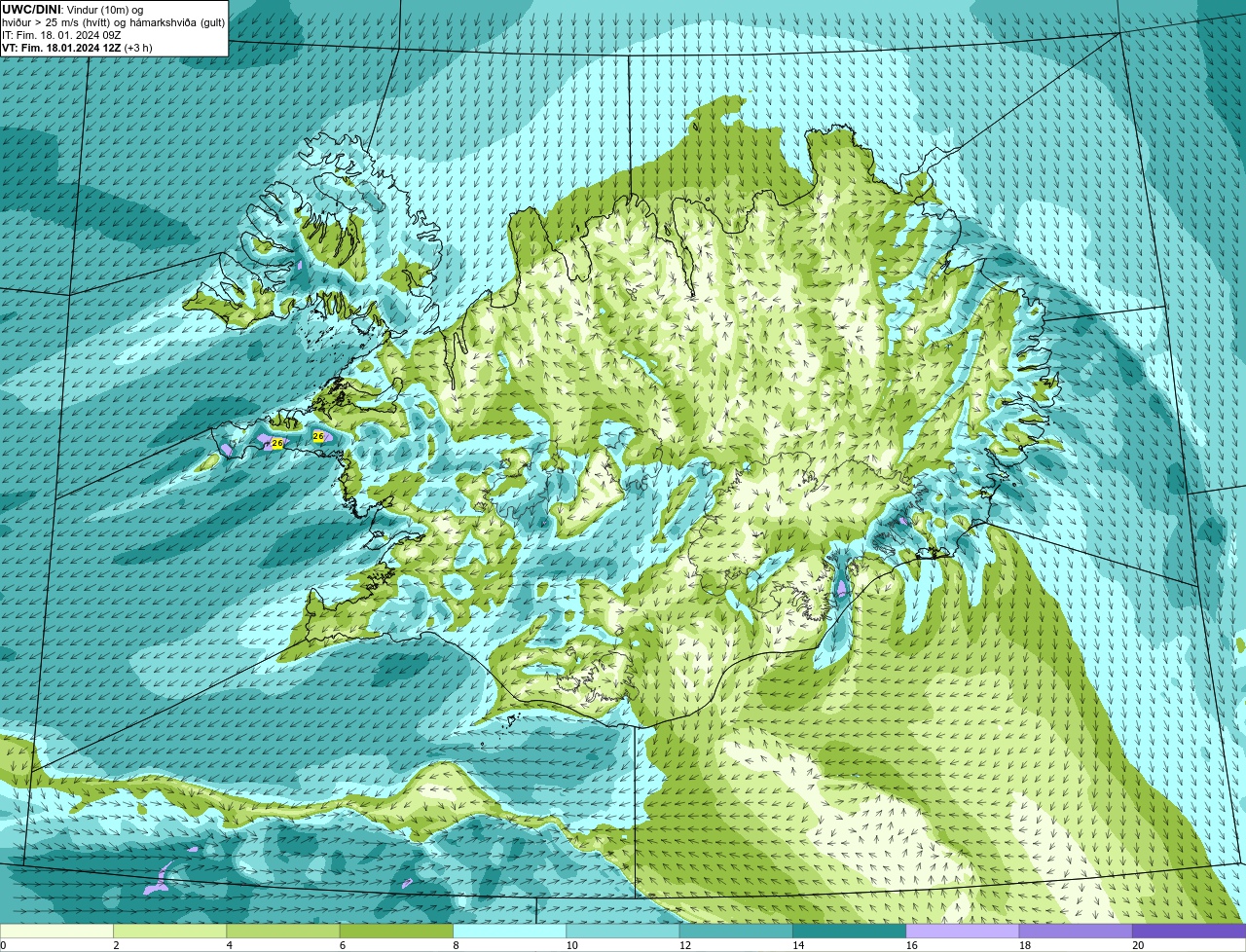
Task: Pick the pale cyan 8–10 m/s legend swatch
Action: coord(510,932)
